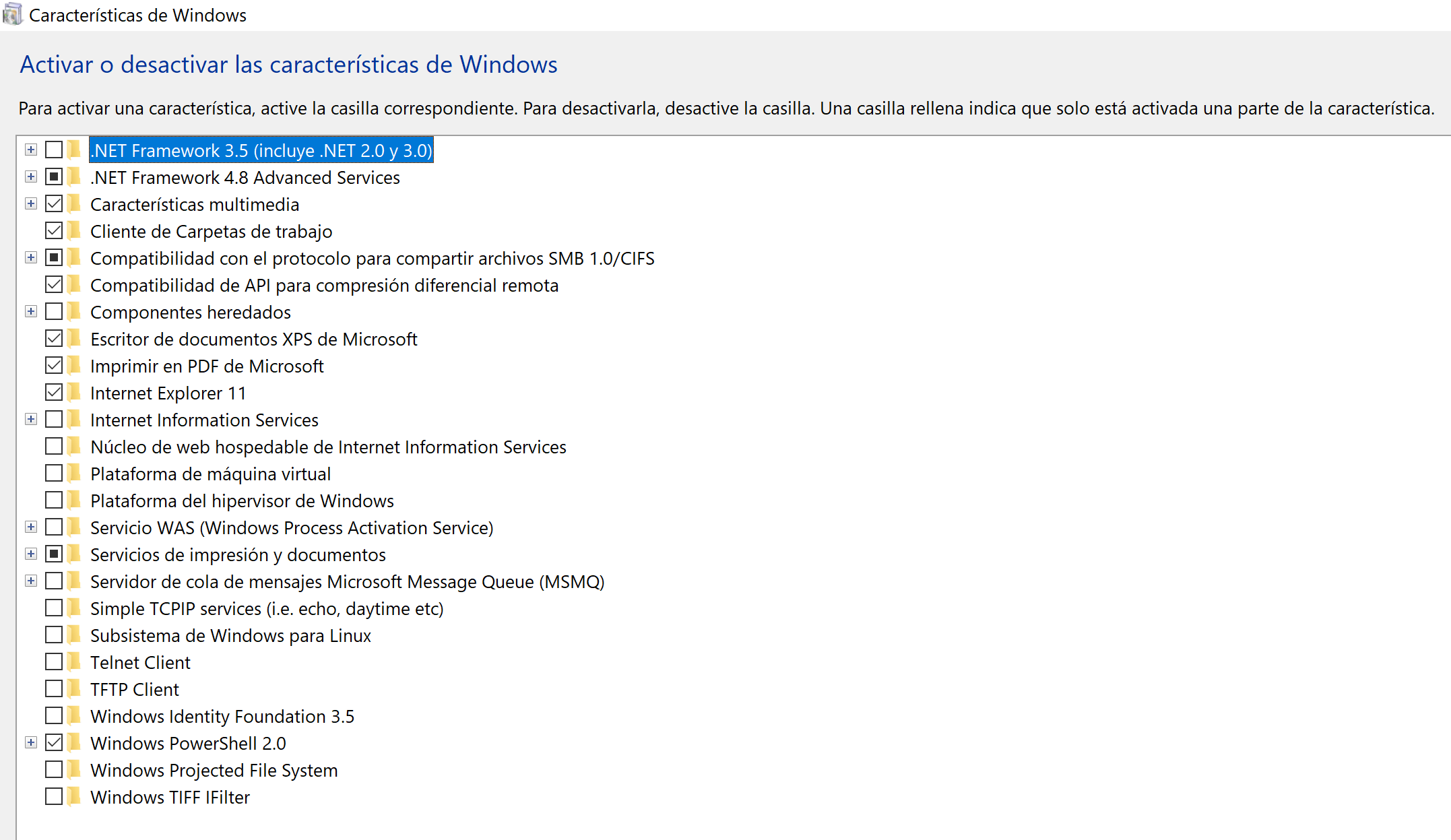
Task: Click folder icon beside Windows TIFF IFilter
Action: [x=74, y=797]
